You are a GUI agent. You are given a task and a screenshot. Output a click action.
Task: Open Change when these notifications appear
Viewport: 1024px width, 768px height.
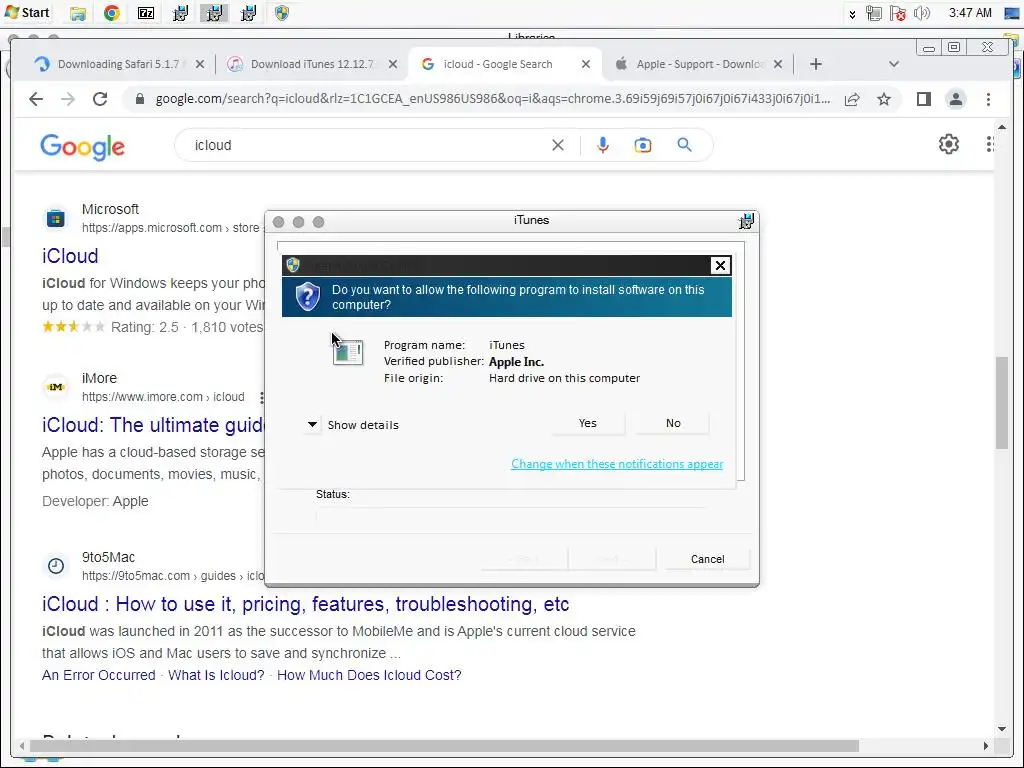click(617, 464)
